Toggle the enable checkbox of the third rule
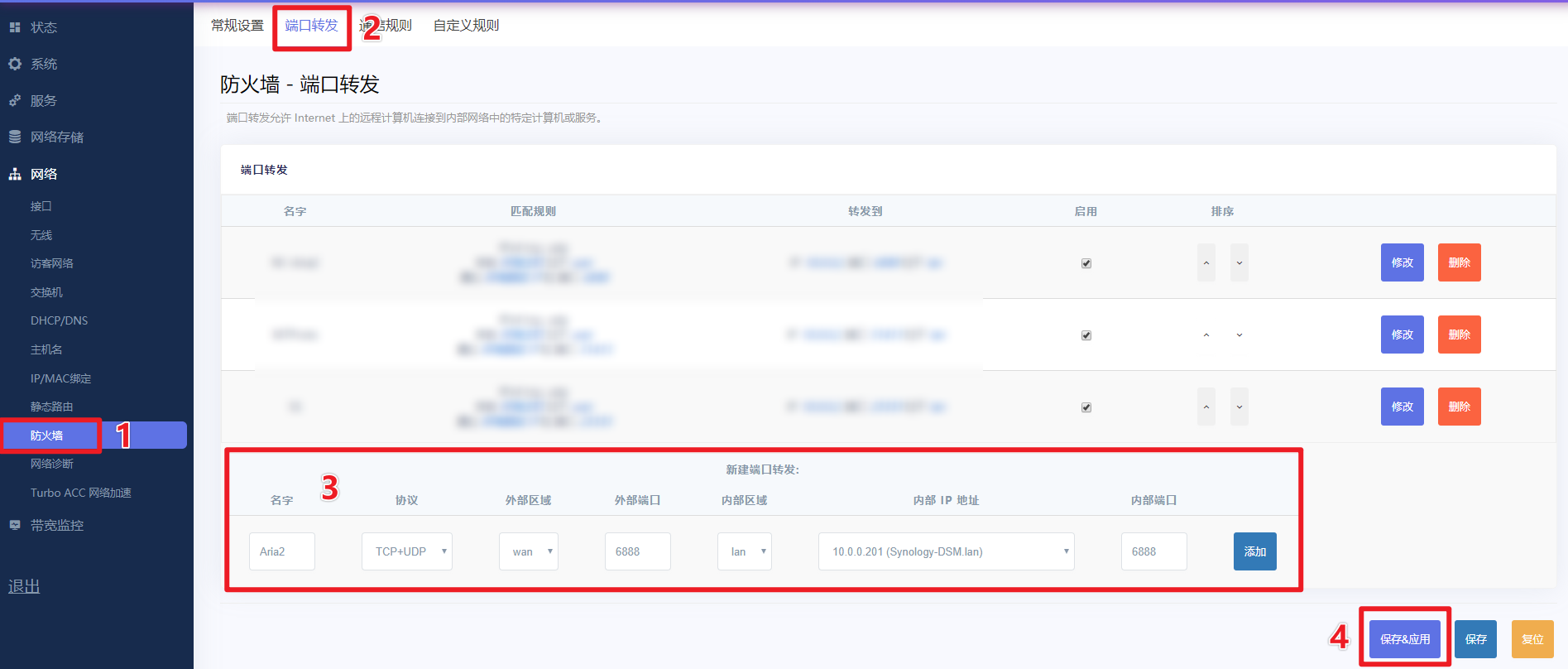This screenshot has height=669, width=1568. pyautogui.click(x=1086, y=407)
